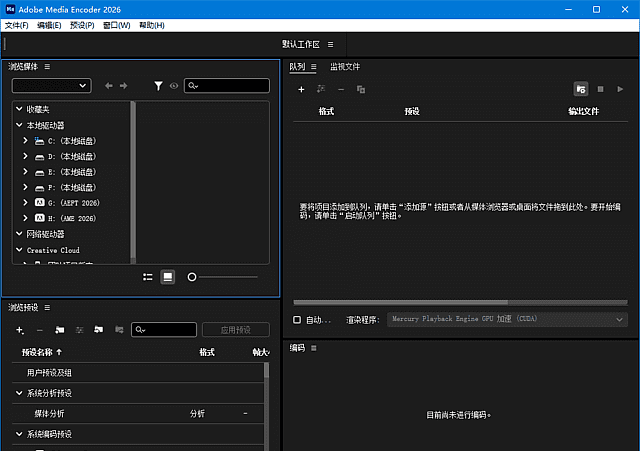This screenshot has width=640, height=451.
Task: Click the Duplicate icon in the queue toolbar
Action: point(361,89)
